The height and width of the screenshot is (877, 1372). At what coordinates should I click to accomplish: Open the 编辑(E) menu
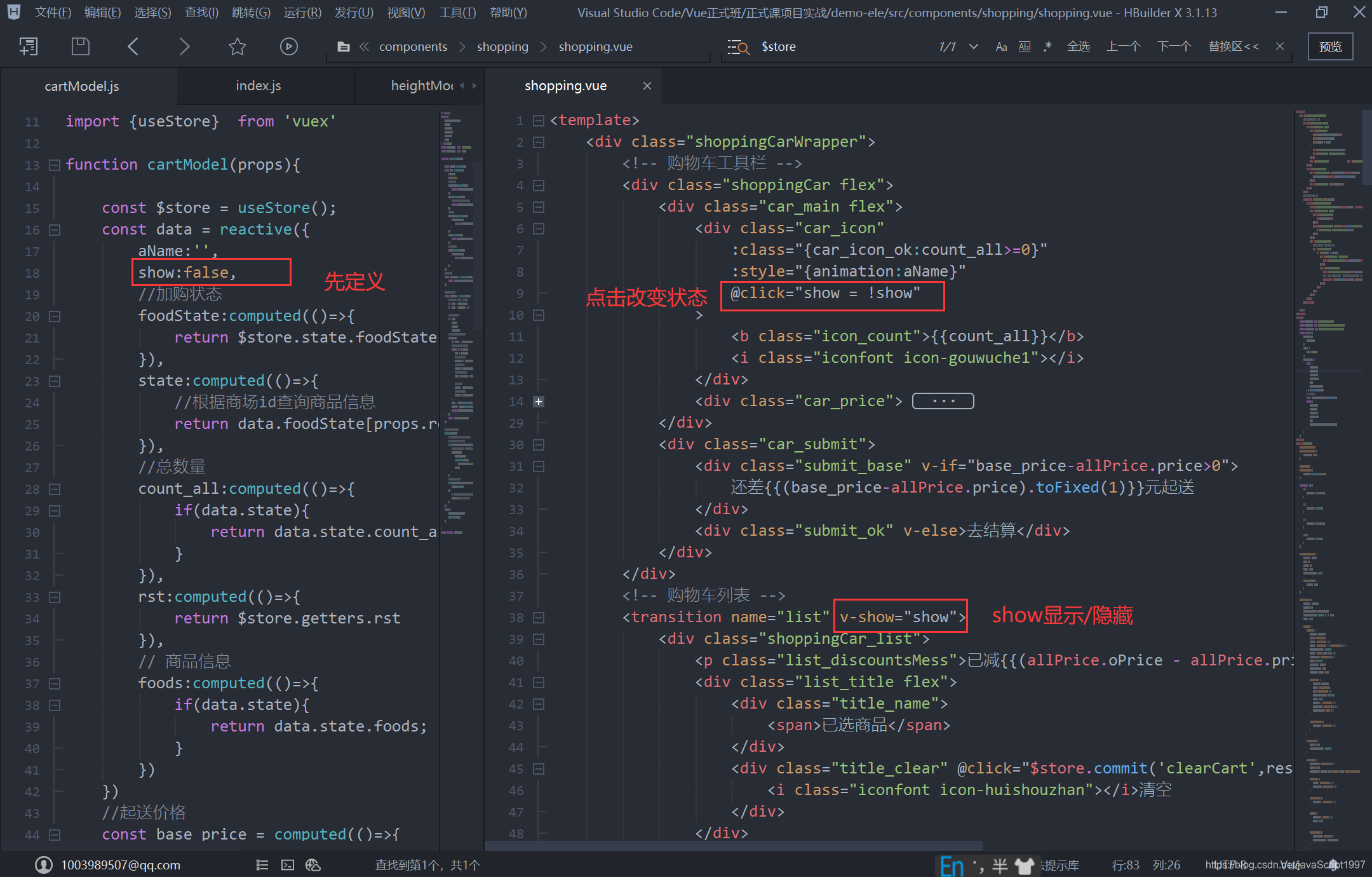102,12
